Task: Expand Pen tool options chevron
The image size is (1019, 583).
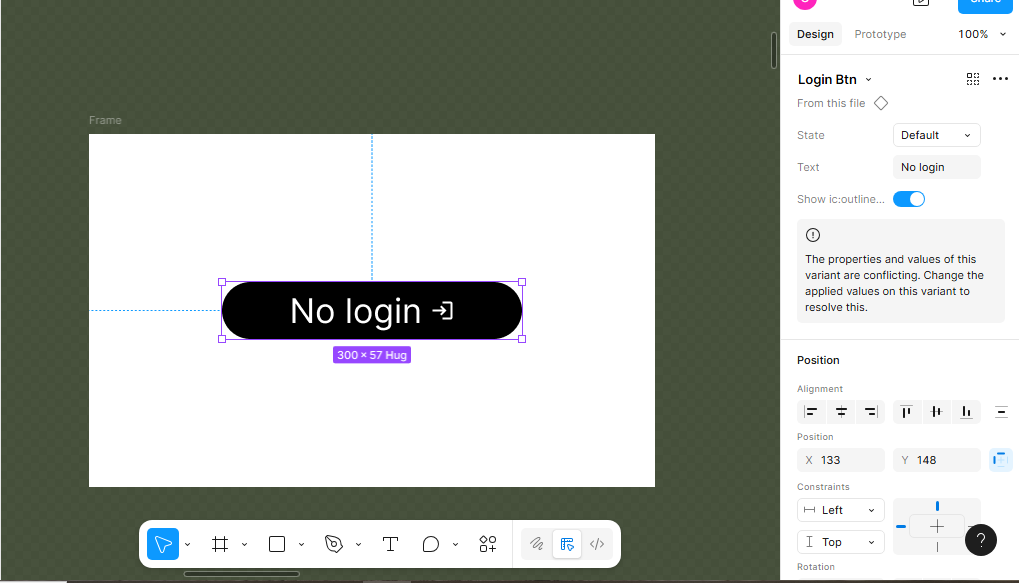Action: point(358,545)
